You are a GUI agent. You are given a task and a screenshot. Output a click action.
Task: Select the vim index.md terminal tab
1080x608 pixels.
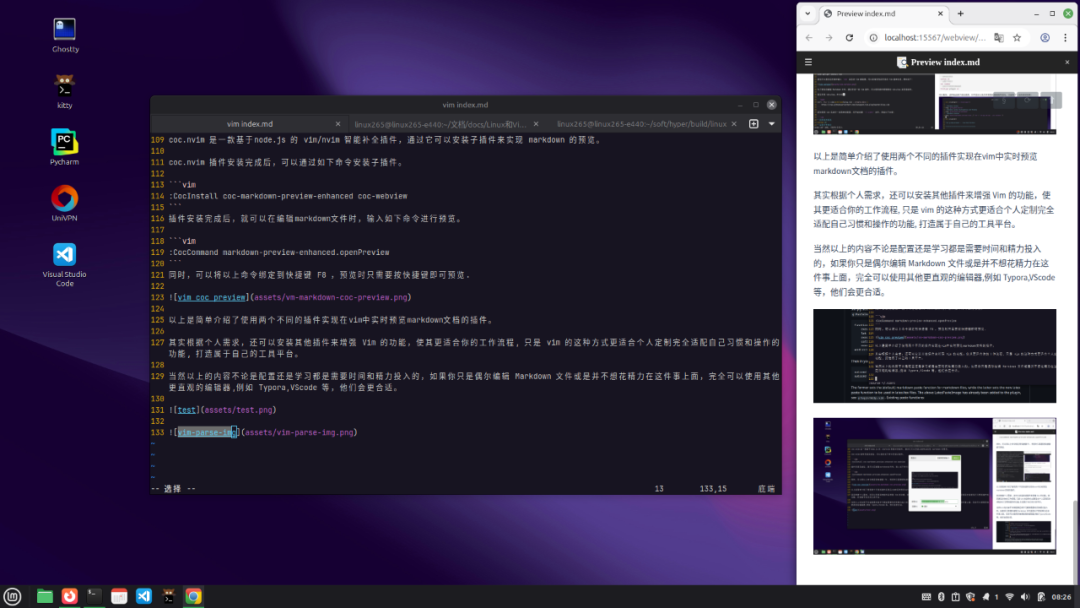pyautogui.click(x=250, y=124)
